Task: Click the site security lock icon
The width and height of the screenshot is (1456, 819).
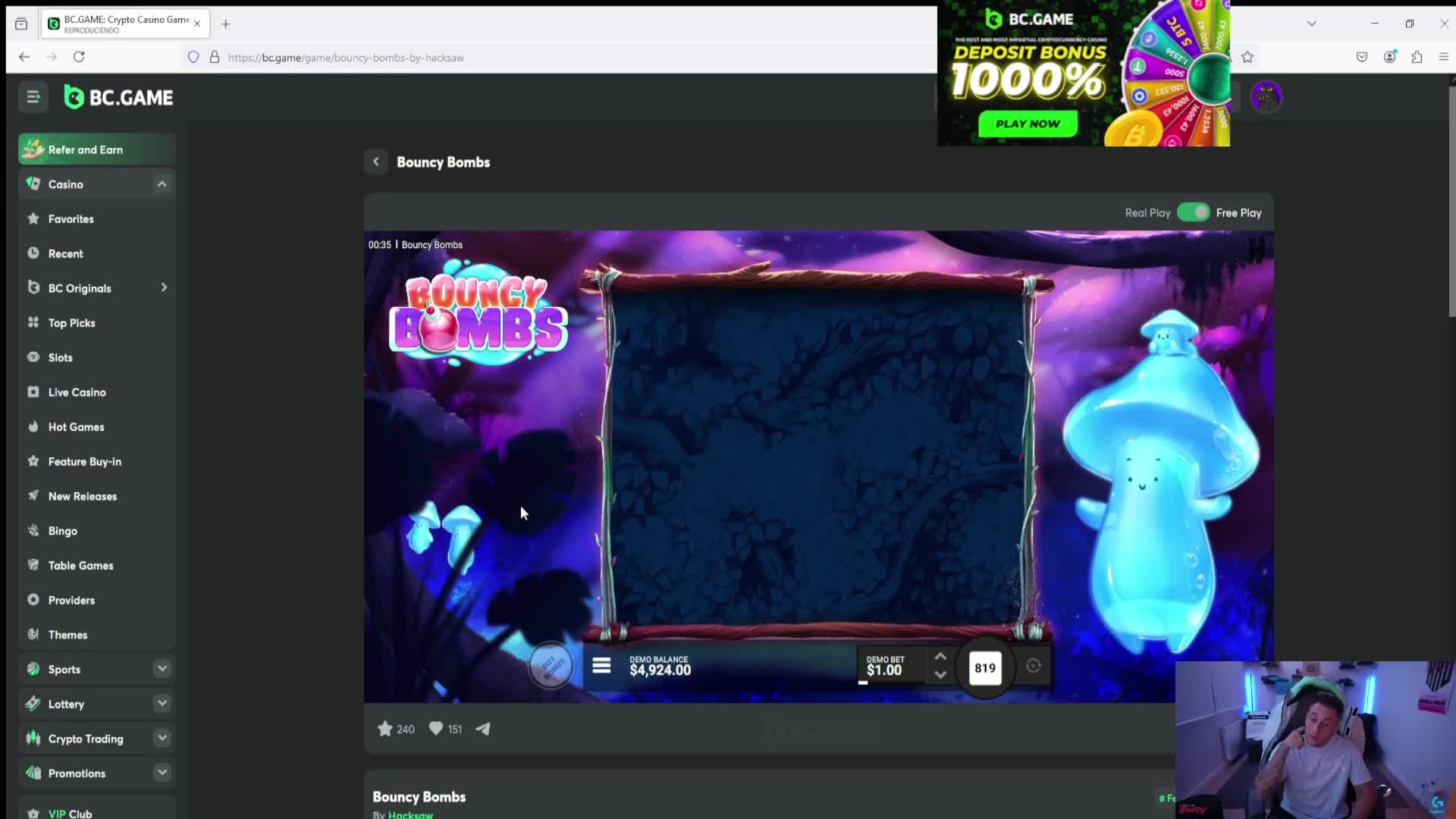Action: tap(215, 58)
